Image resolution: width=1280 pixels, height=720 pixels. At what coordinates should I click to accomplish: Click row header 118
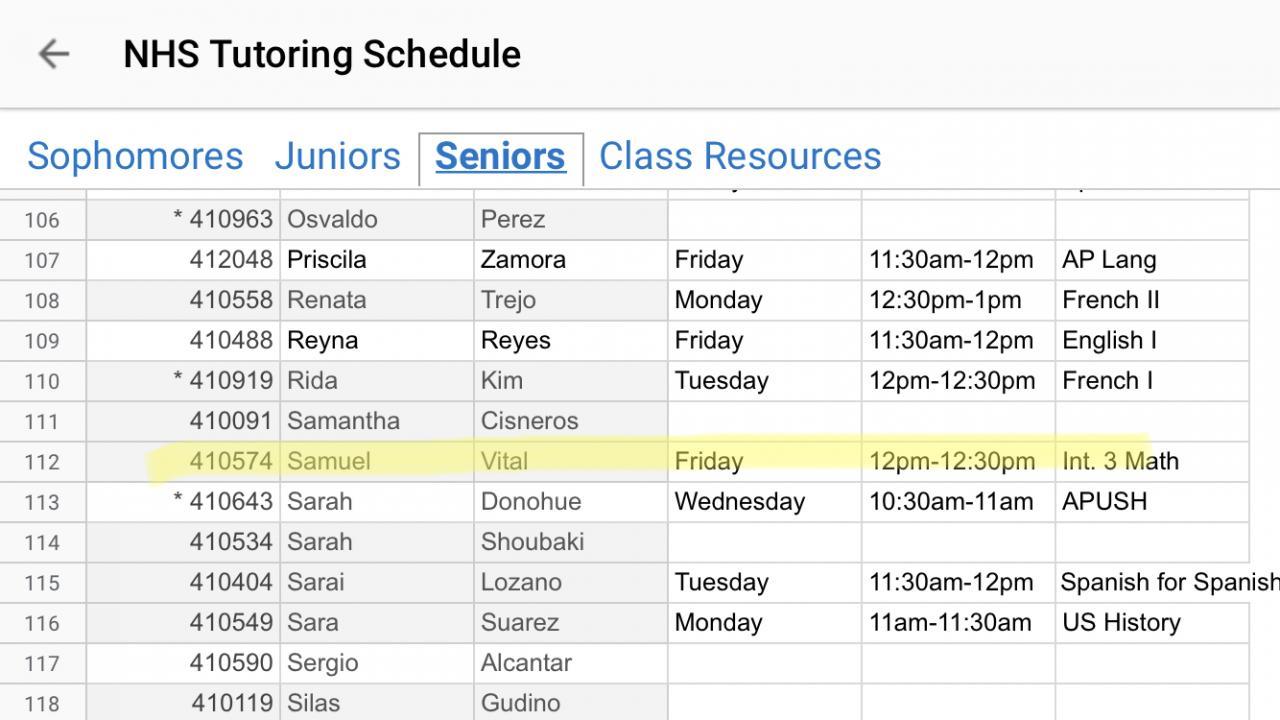(42, 703)
